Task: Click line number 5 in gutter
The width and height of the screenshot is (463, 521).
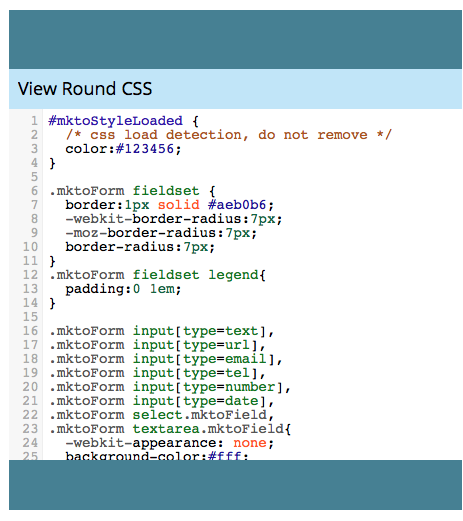Action: pos(34,177)
